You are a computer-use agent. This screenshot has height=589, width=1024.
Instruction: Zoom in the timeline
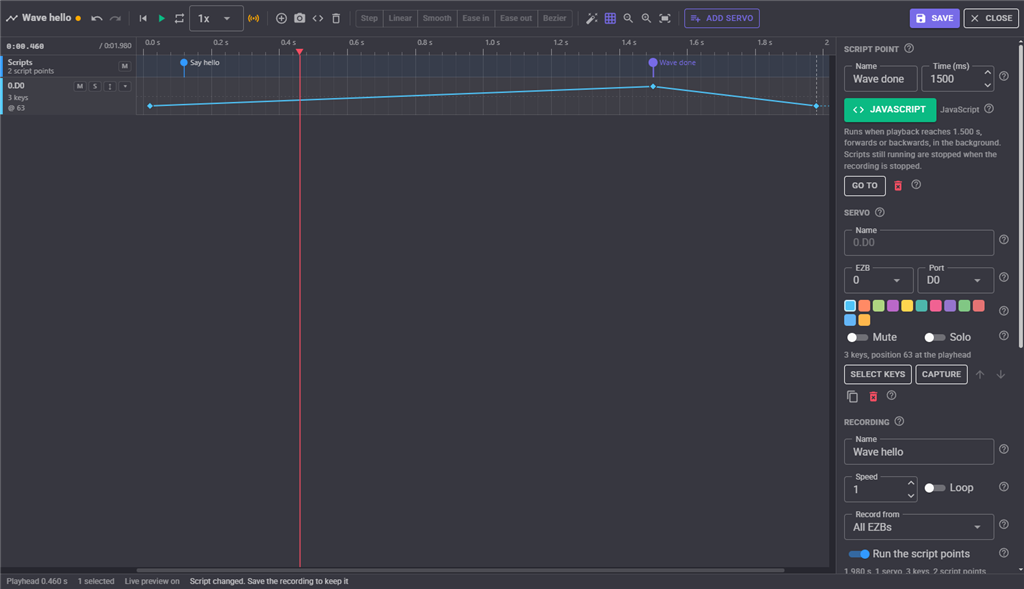(x=647, y=18)
